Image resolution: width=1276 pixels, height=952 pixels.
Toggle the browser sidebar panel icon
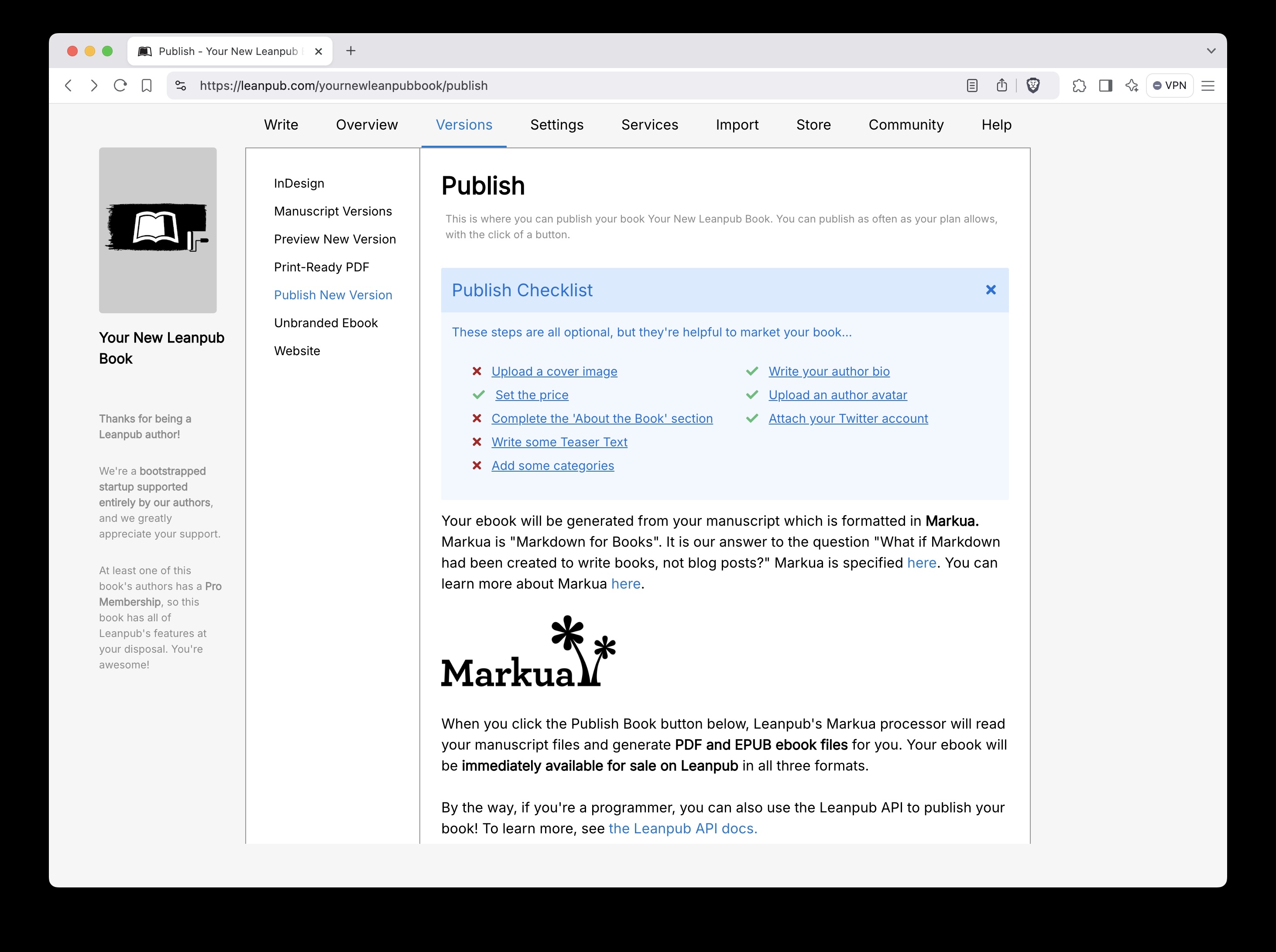pos(1105,86)
